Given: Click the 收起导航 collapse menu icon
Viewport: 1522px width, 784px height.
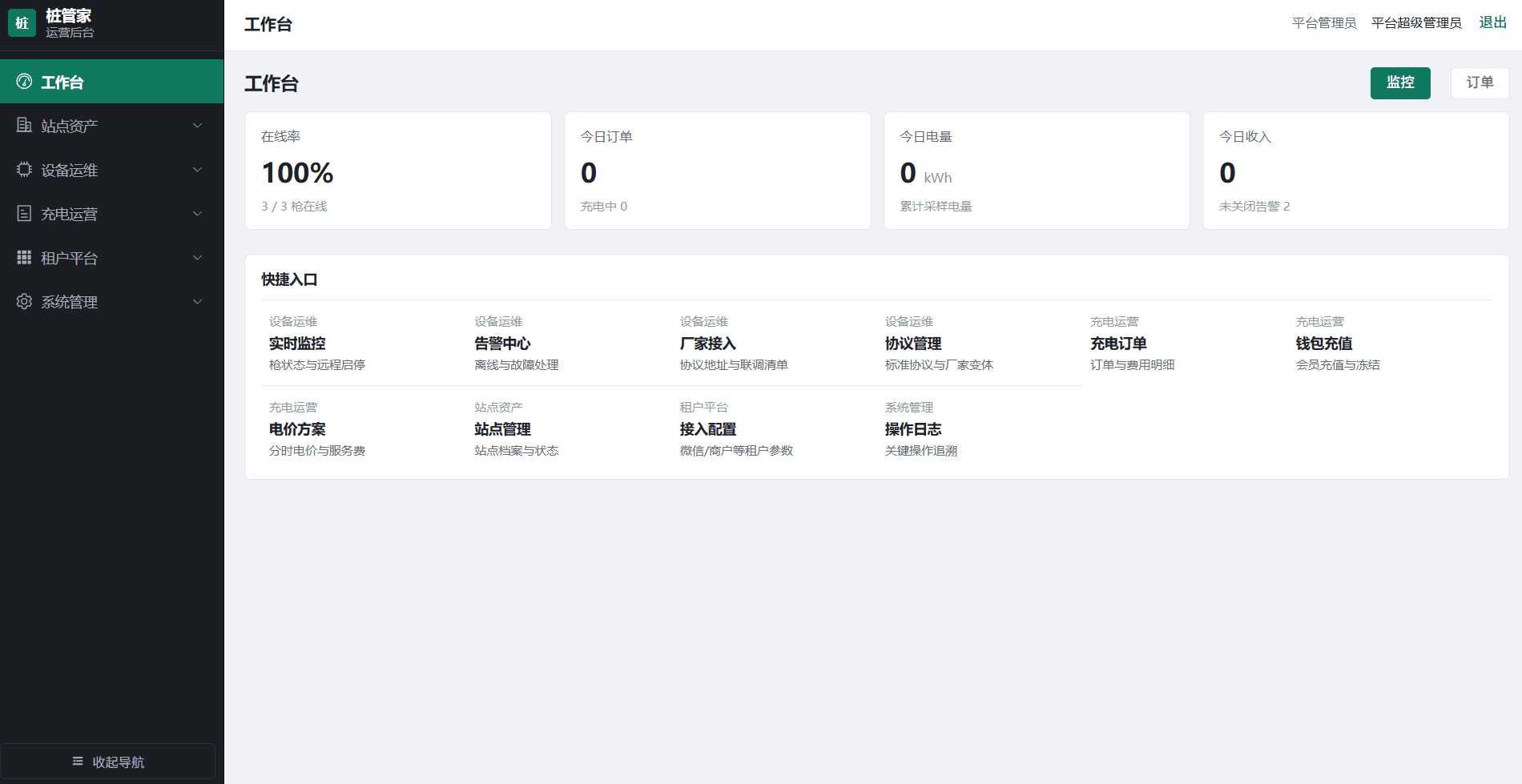Looking at the screenshot, I should [x=78, y=761].
